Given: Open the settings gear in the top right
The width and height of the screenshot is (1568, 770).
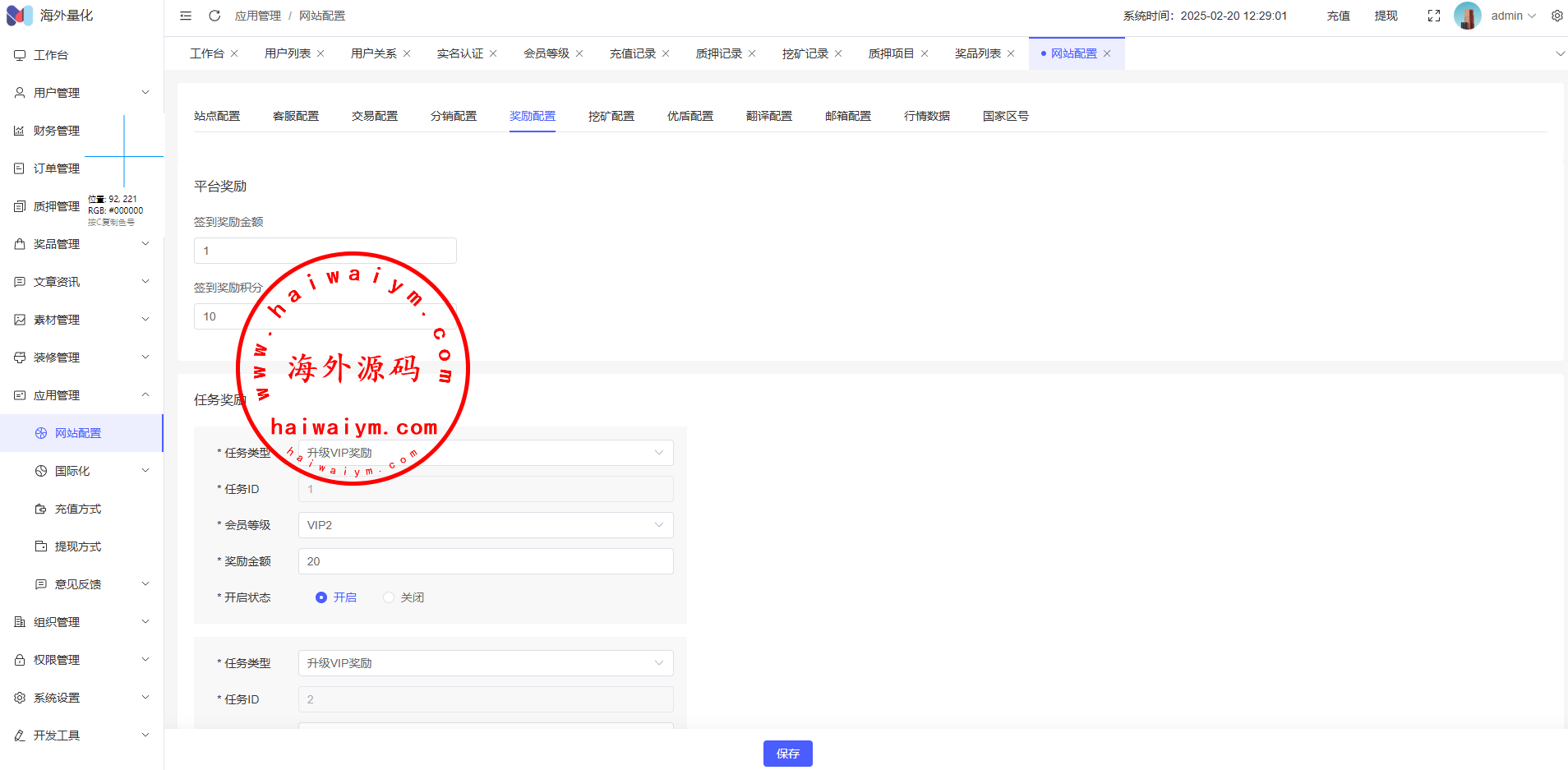Looking at the screenshot, I should click(1556, 16).
